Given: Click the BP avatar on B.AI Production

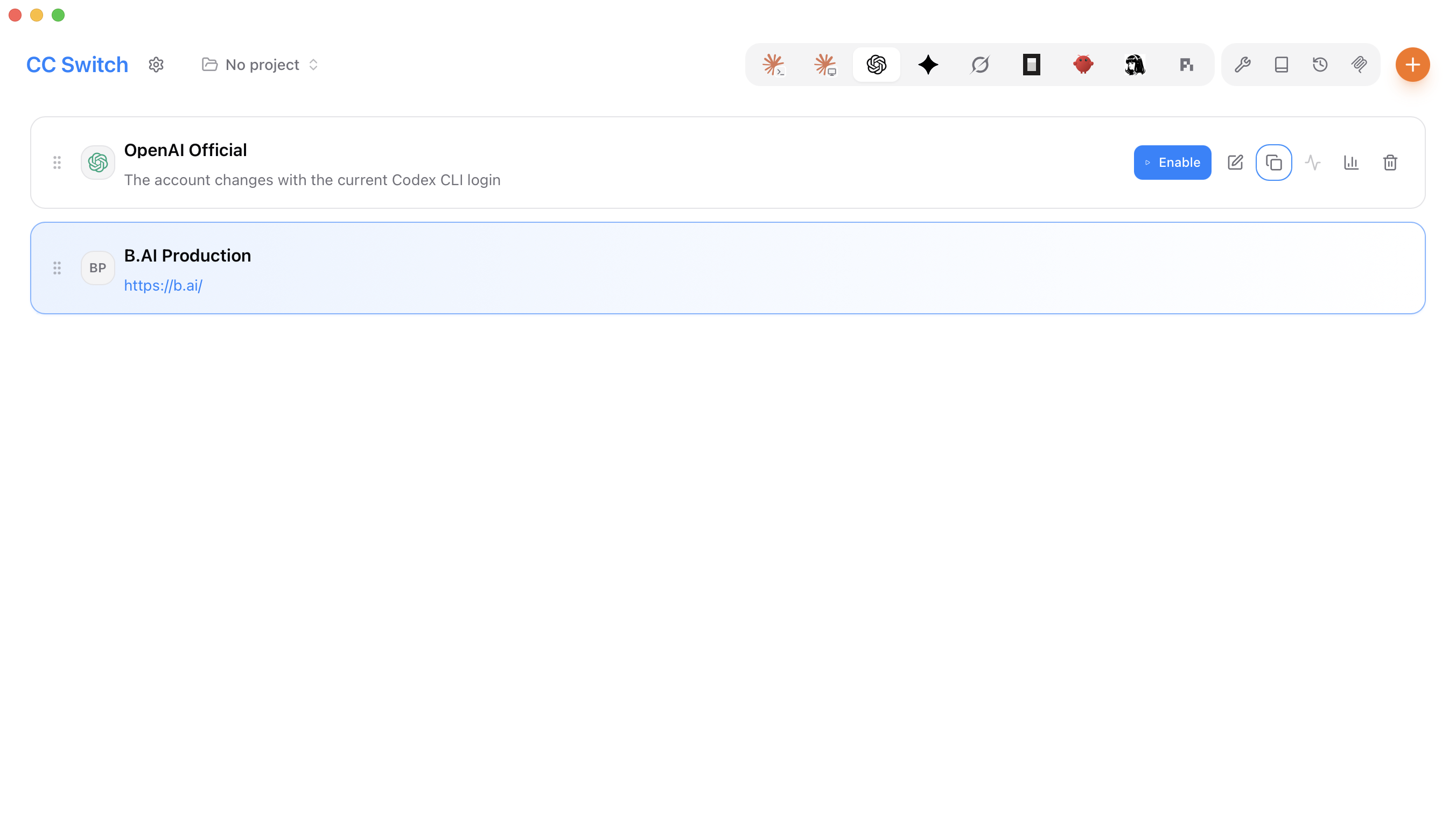Looking at the screenshot, I should (98, 268).
